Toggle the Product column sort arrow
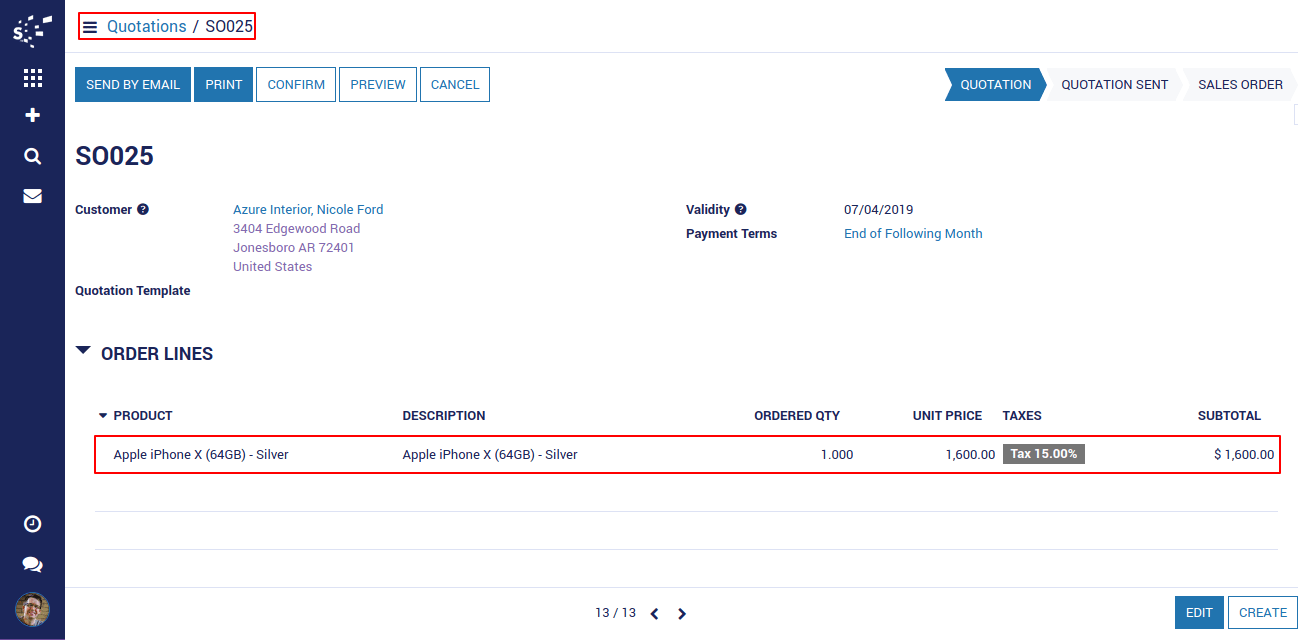This screenshot has width=1298, height=640. tap(103, 416)
